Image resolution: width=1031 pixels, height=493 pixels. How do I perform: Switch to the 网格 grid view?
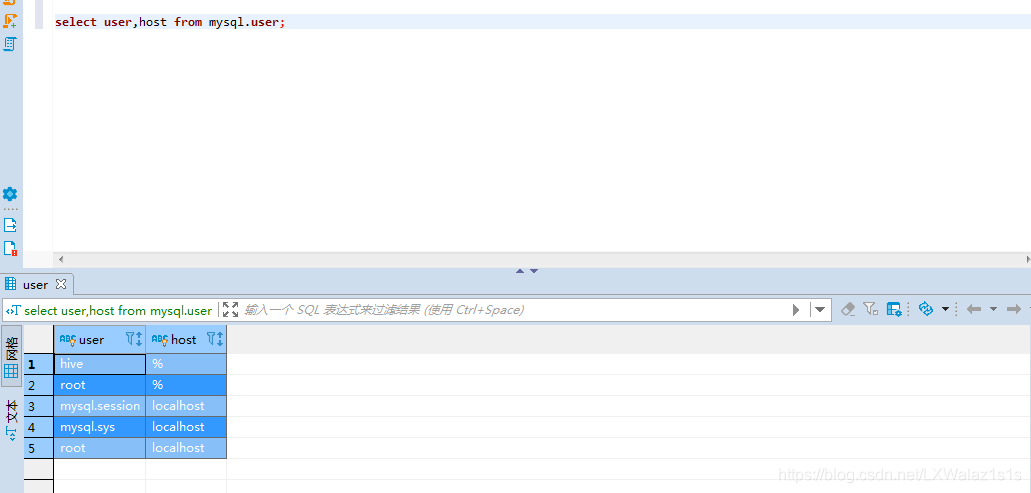(11, 356)
